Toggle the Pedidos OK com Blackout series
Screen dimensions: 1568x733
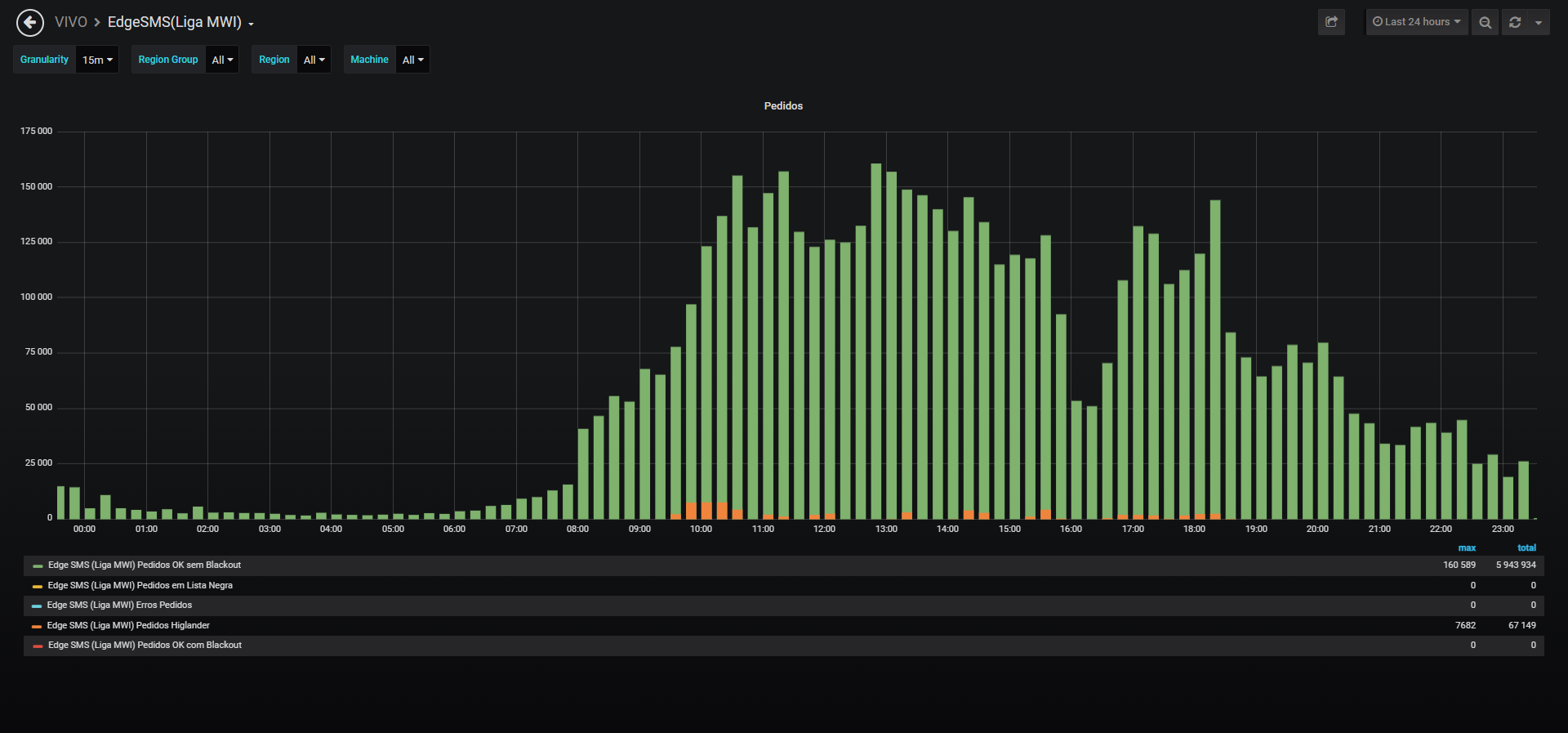point(145,646)
